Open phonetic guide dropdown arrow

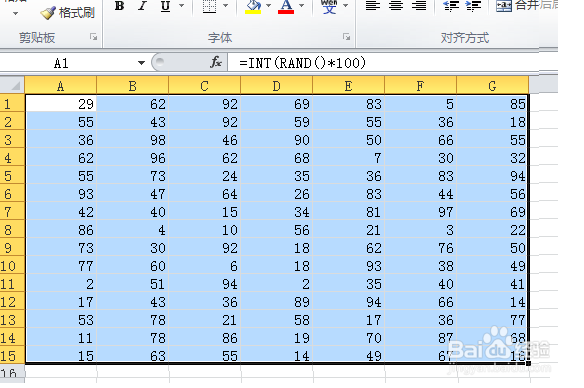345,6
